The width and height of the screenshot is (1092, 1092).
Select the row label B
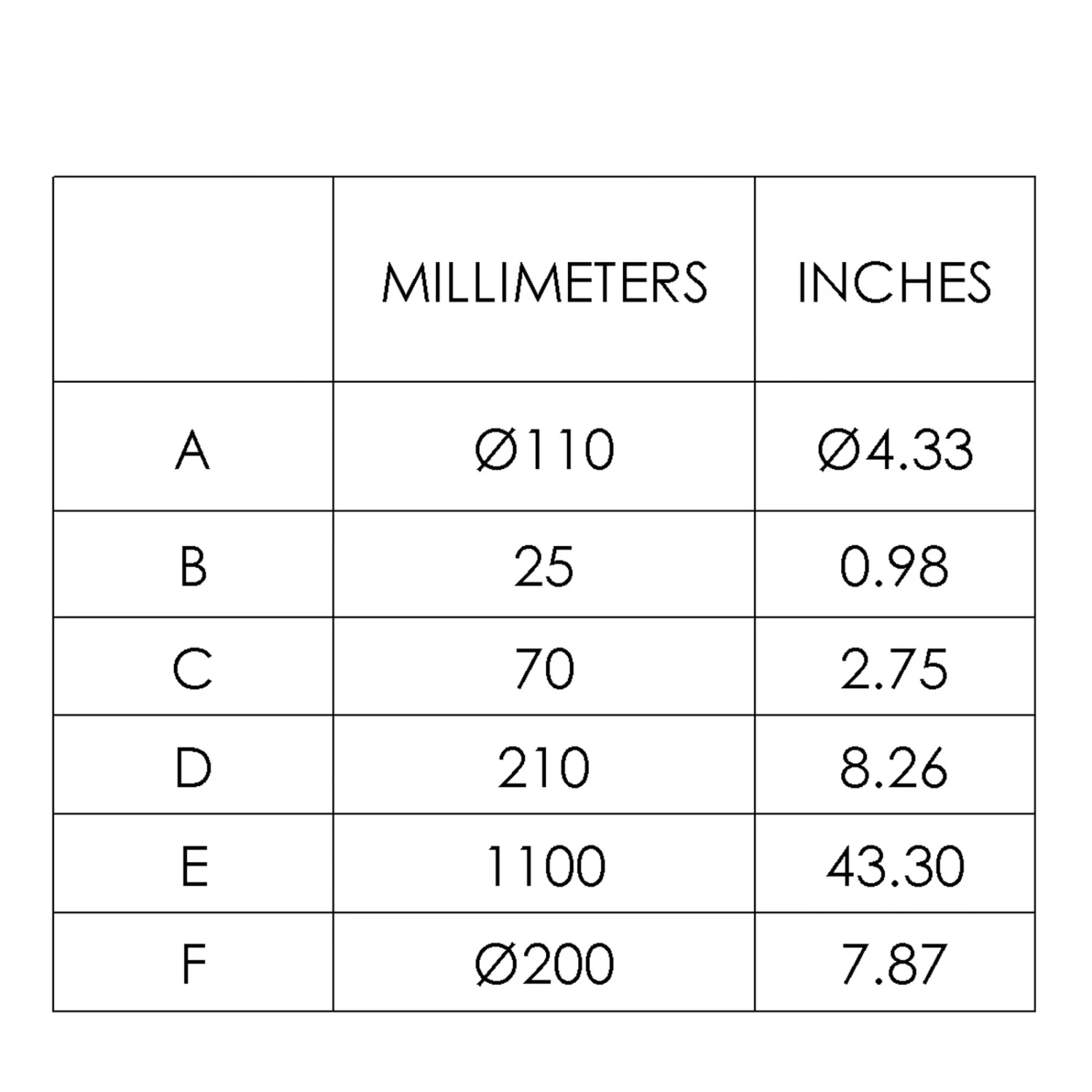[193, 566]
